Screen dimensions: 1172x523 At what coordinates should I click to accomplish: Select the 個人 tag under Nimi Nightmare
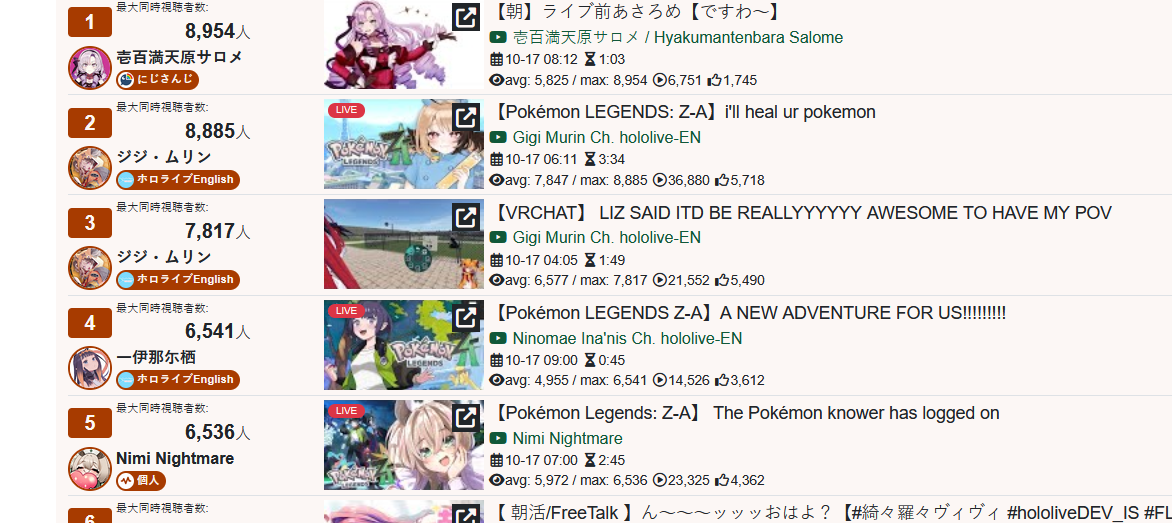[141, 480]
